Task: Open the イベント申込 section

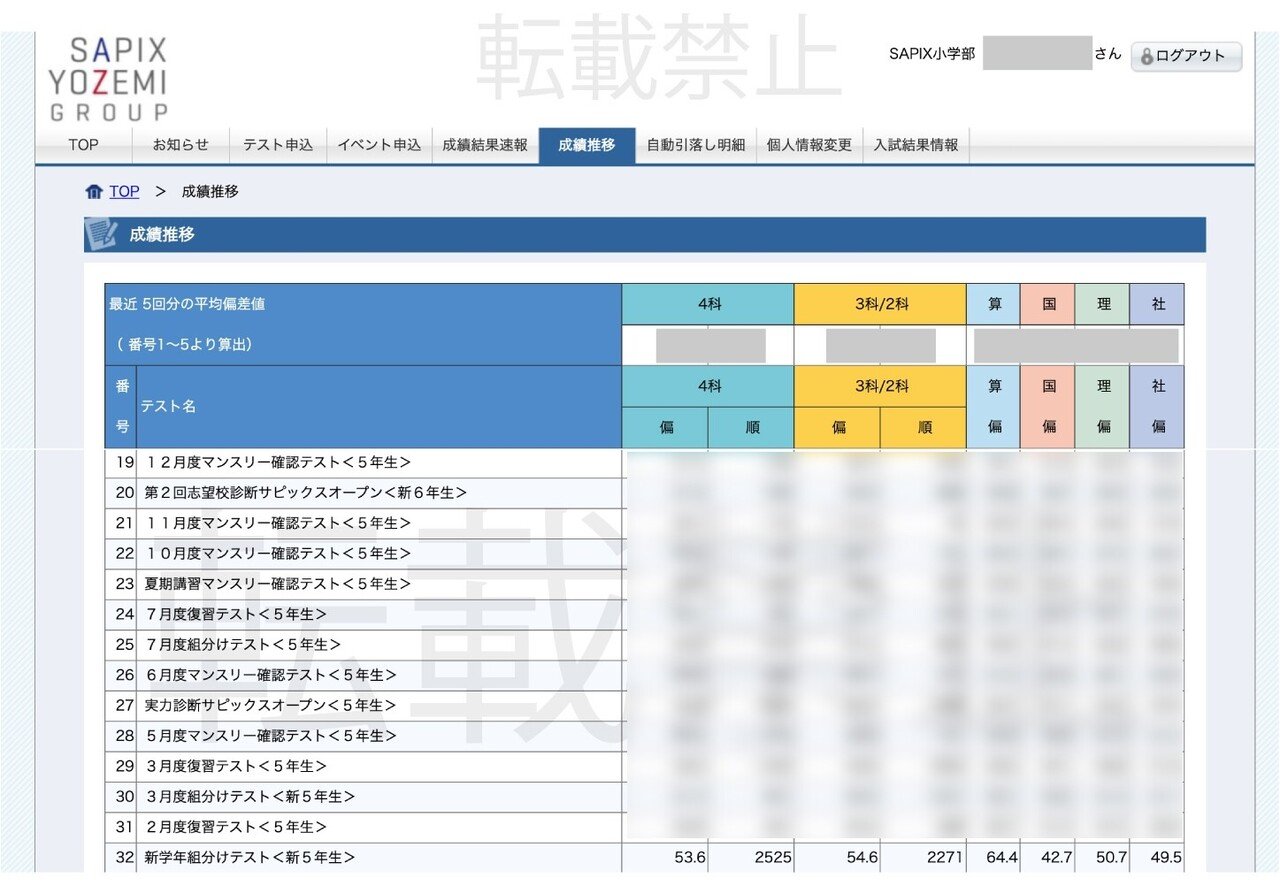Action: click(380, 144)
